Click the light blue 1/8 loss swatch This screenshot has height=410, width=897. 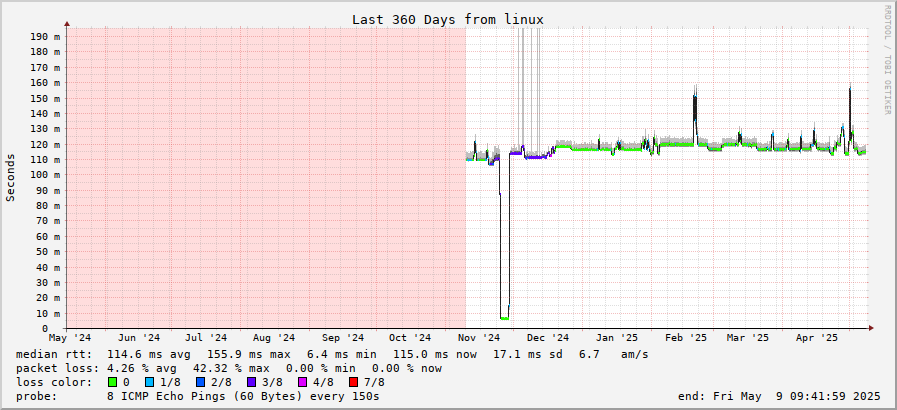tap(149, 382)
